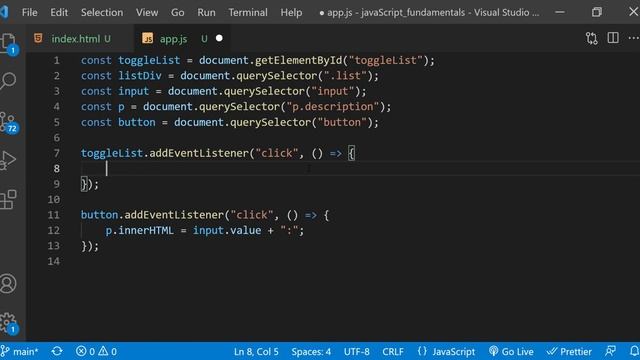Open the Go menu
The width and height of the screenshot is (640, 360).
pyautogui.click(x=178, y=13)
